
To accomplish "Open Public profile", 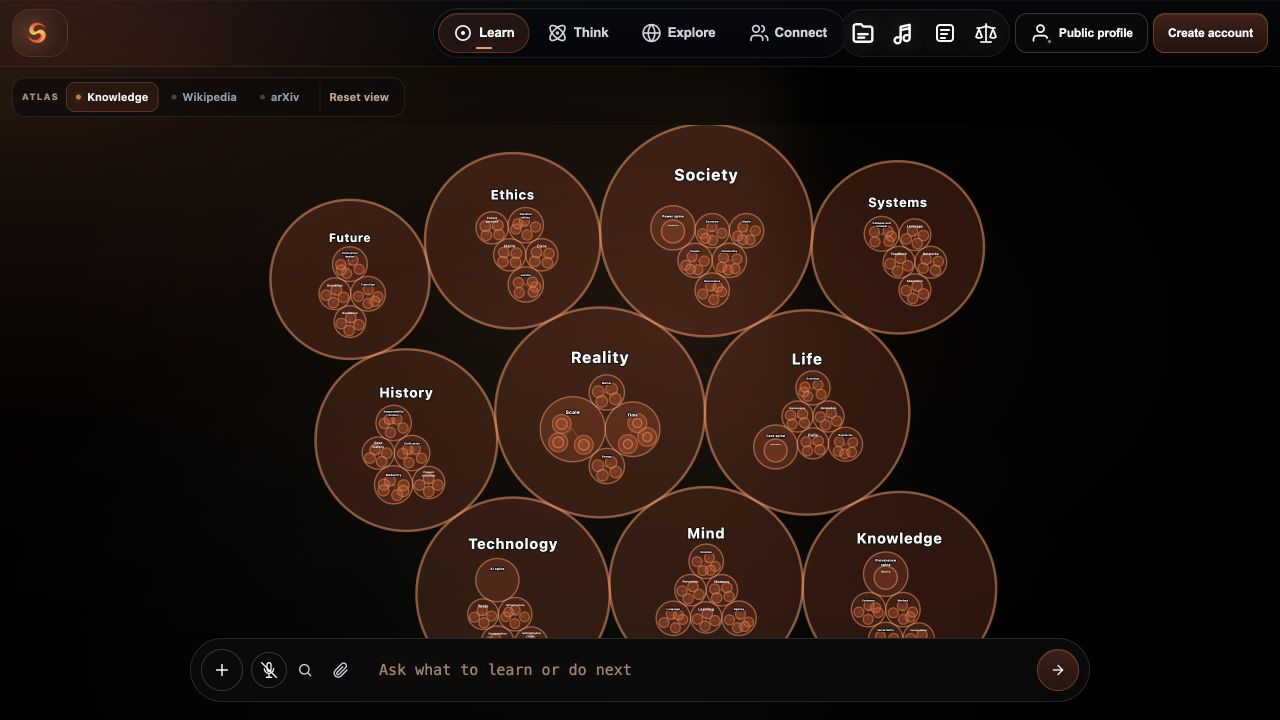I will pyautogui.click(x=1081, y=33).
